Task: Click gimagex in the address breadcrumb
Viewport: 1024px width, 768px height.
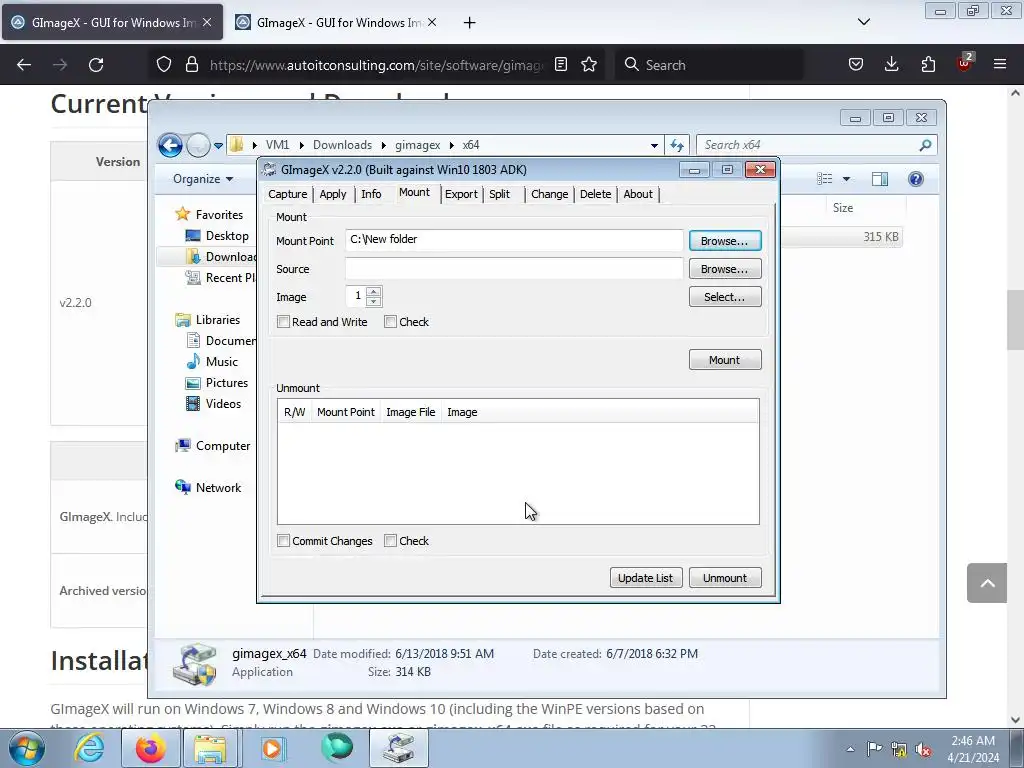Action: [x=417, y=145]
